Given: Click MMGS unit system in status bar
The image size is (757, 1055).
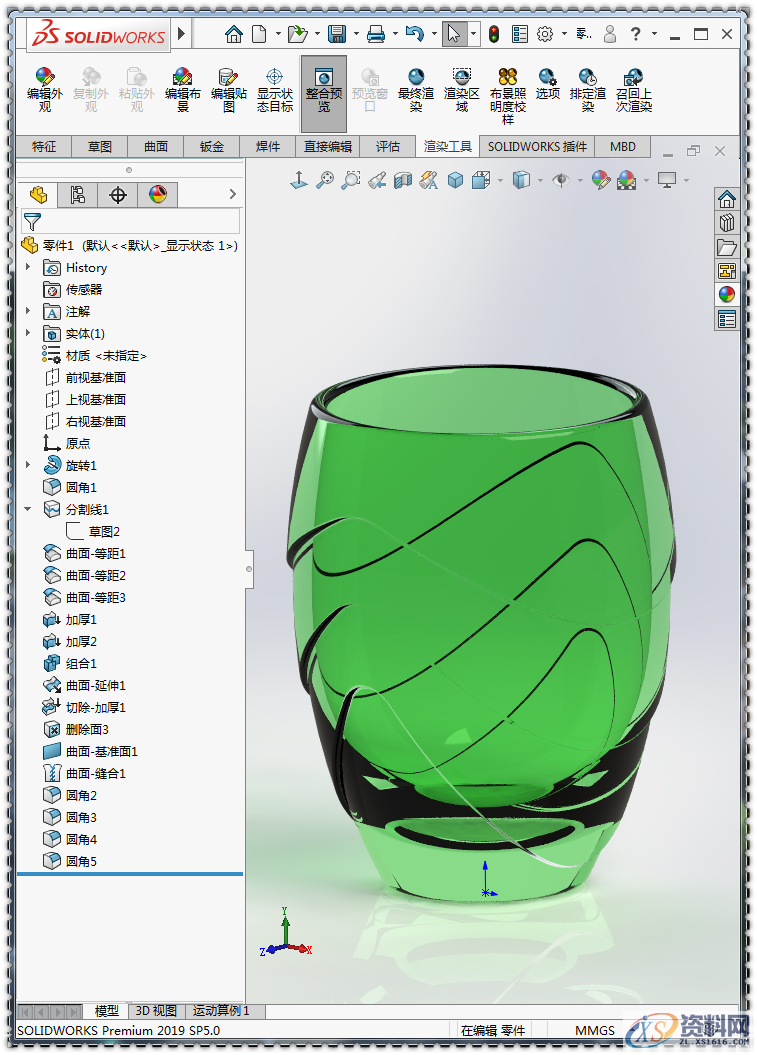Looking at the screenshot, I should (595, 1030).
